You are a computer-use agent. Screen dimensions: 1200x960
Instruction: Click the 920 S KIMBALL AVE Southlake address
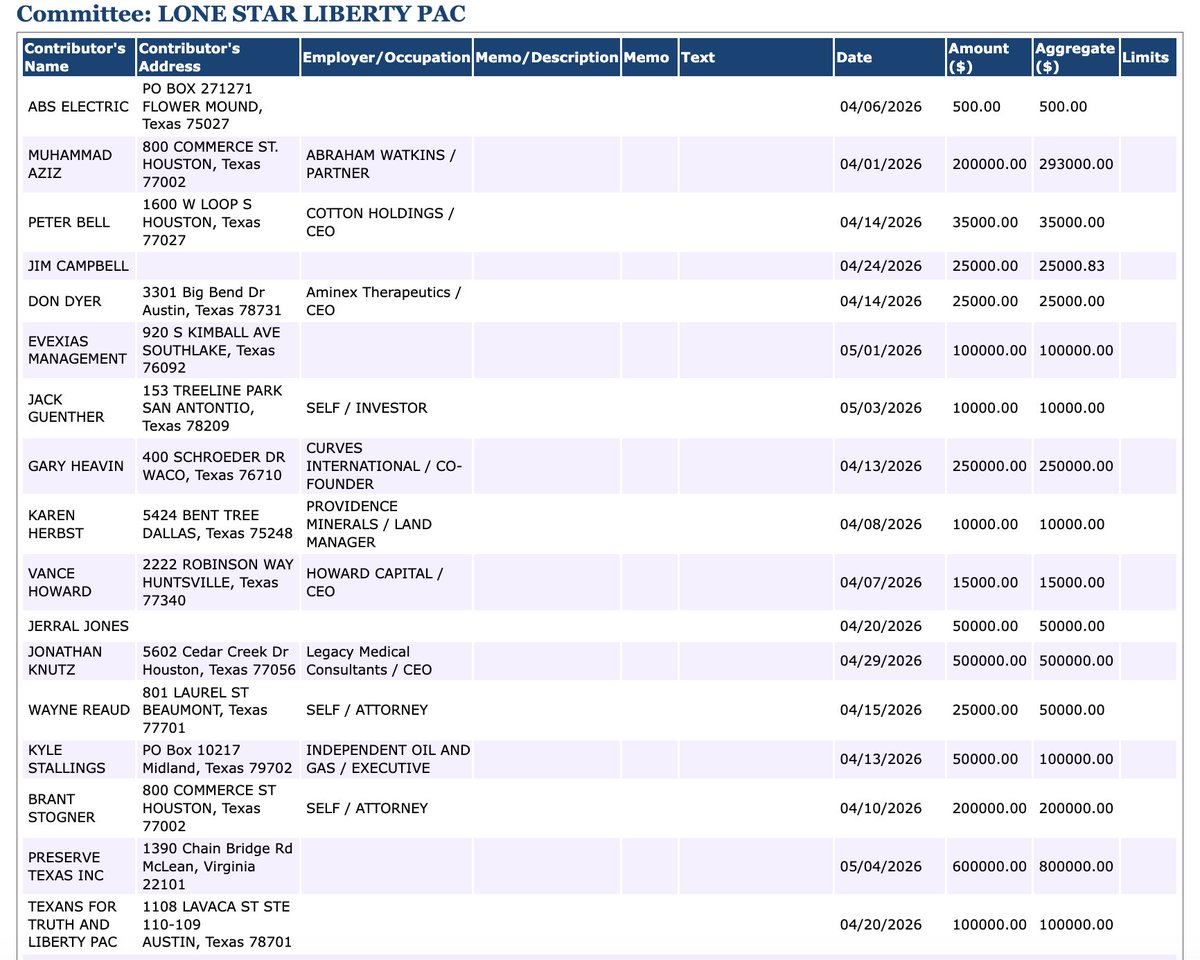tap(211, 350)
